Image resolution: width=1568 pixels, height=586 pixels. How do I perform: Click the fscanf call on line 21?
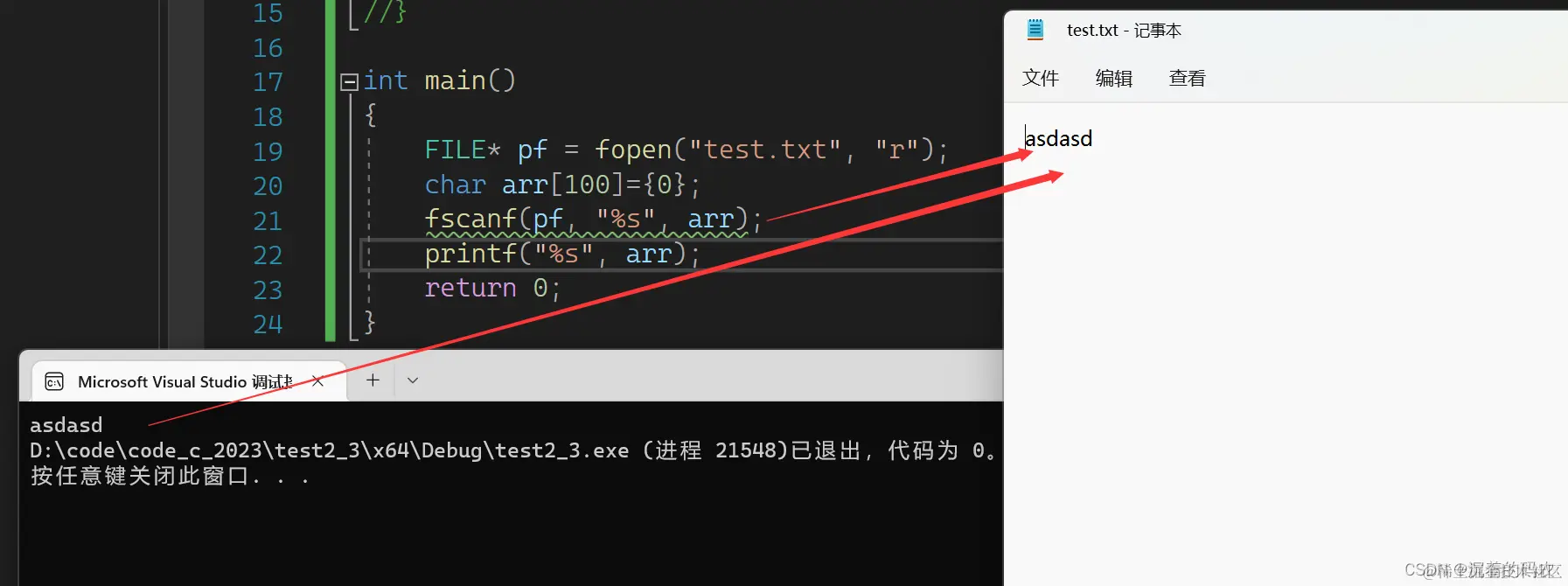594,219
